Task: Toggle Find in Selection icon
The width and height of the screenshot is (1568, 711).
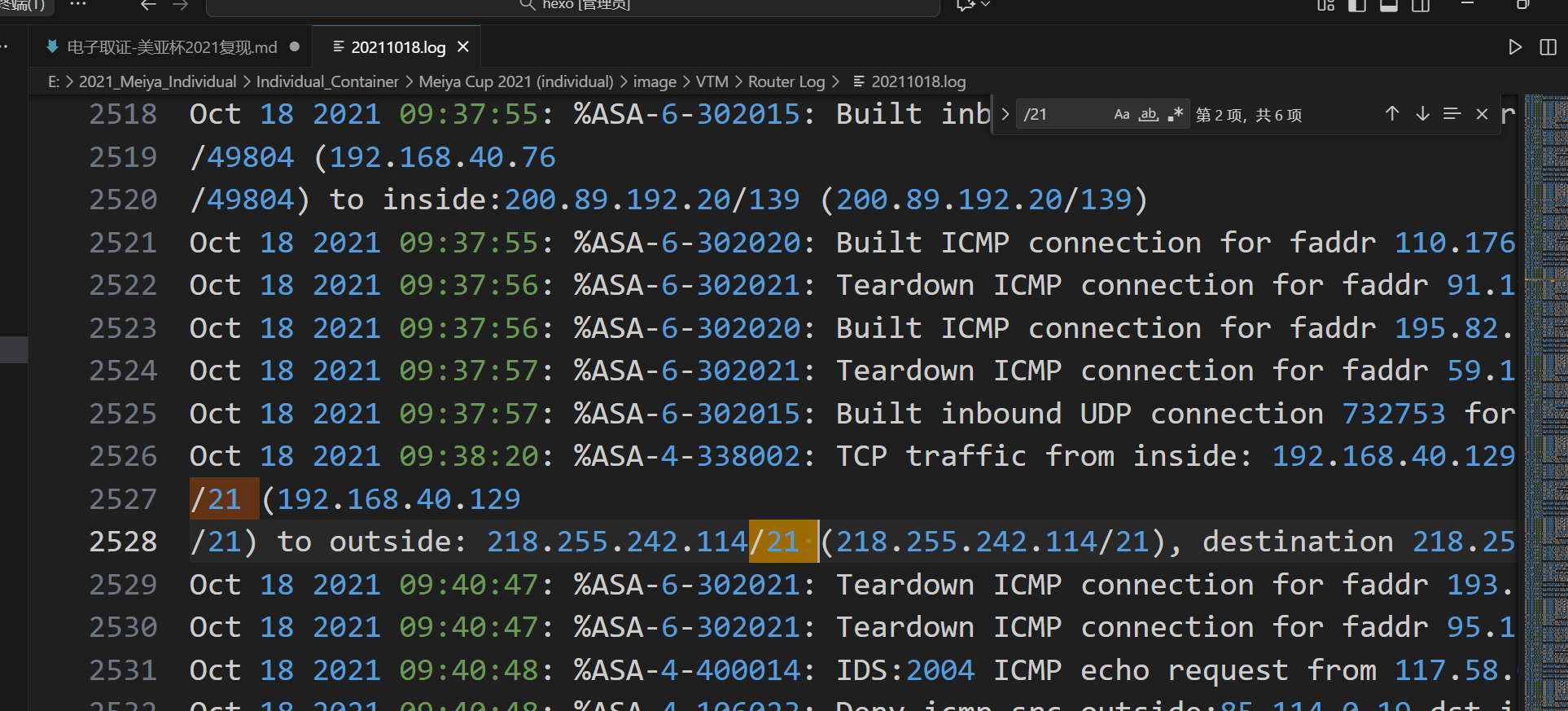Action: point(1452,114)
